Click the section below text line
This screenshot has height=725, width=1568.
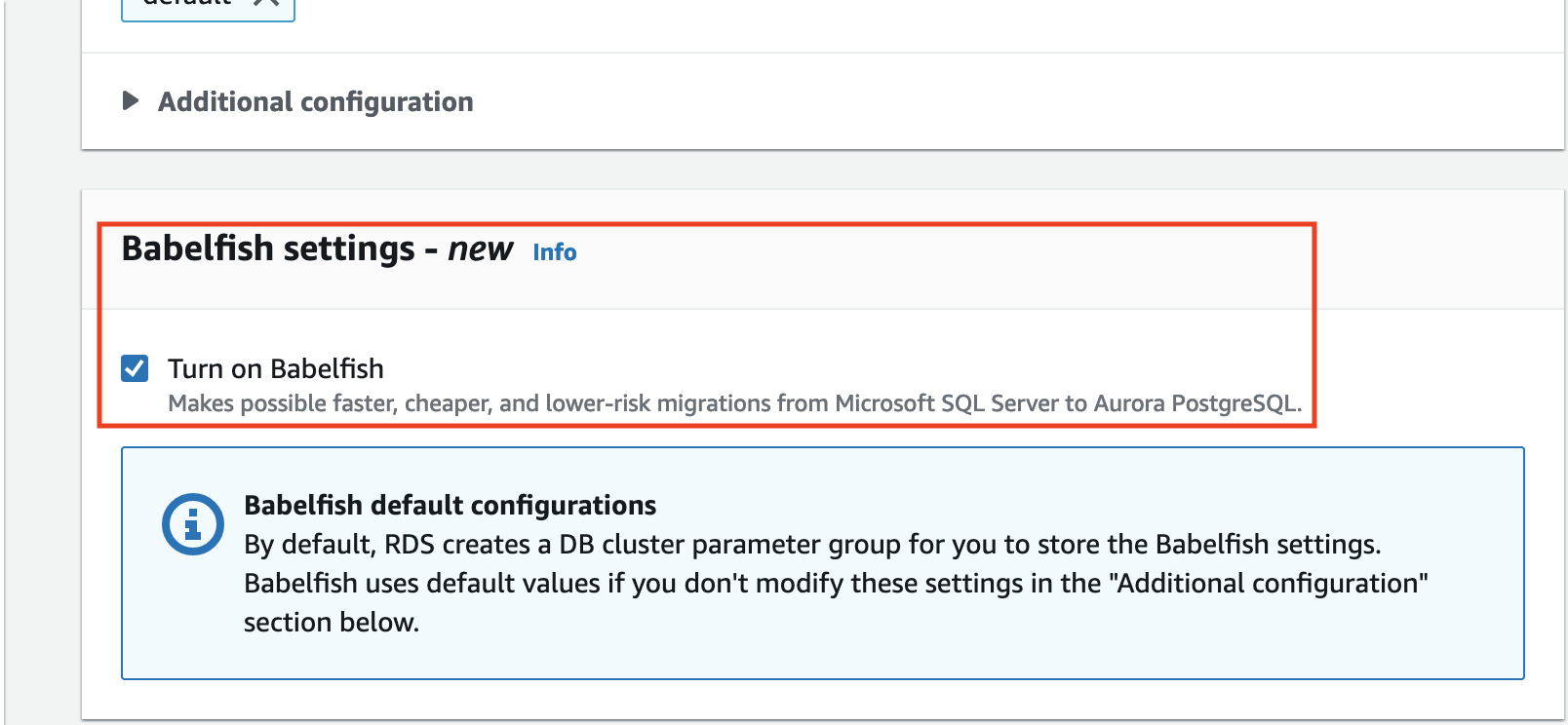332,622
